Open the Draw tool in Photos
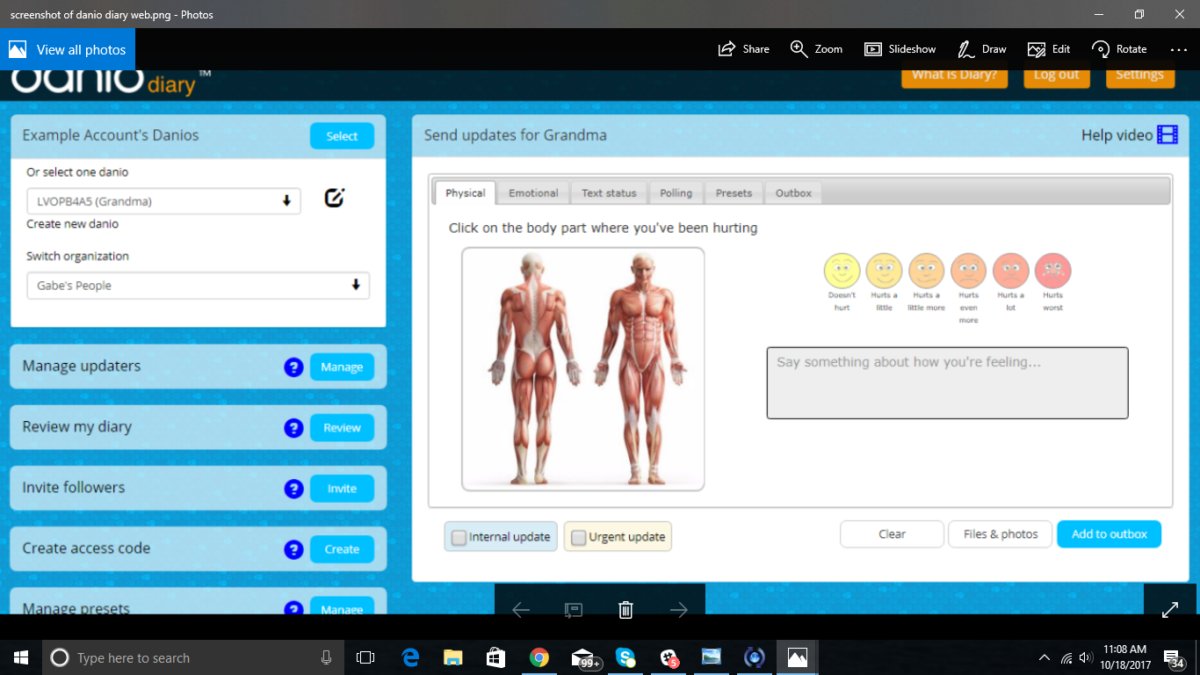Screen dimensions: 1200x675 click(981, 49)
